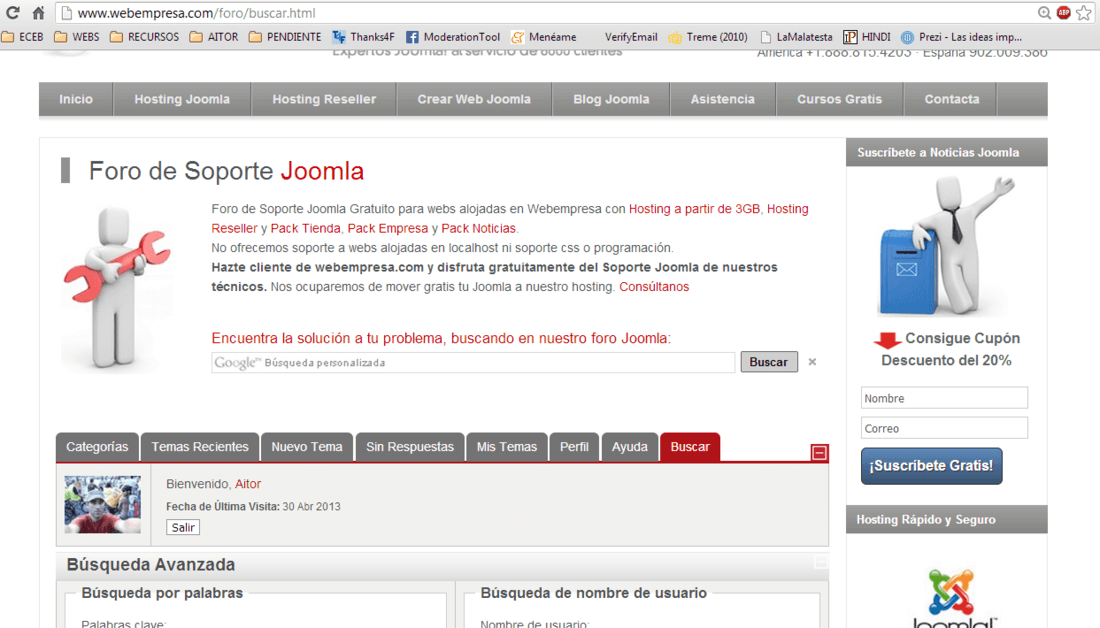Open the Menéame bookmark
Viewport: 1100px width, 628px height.
(544, 37)
